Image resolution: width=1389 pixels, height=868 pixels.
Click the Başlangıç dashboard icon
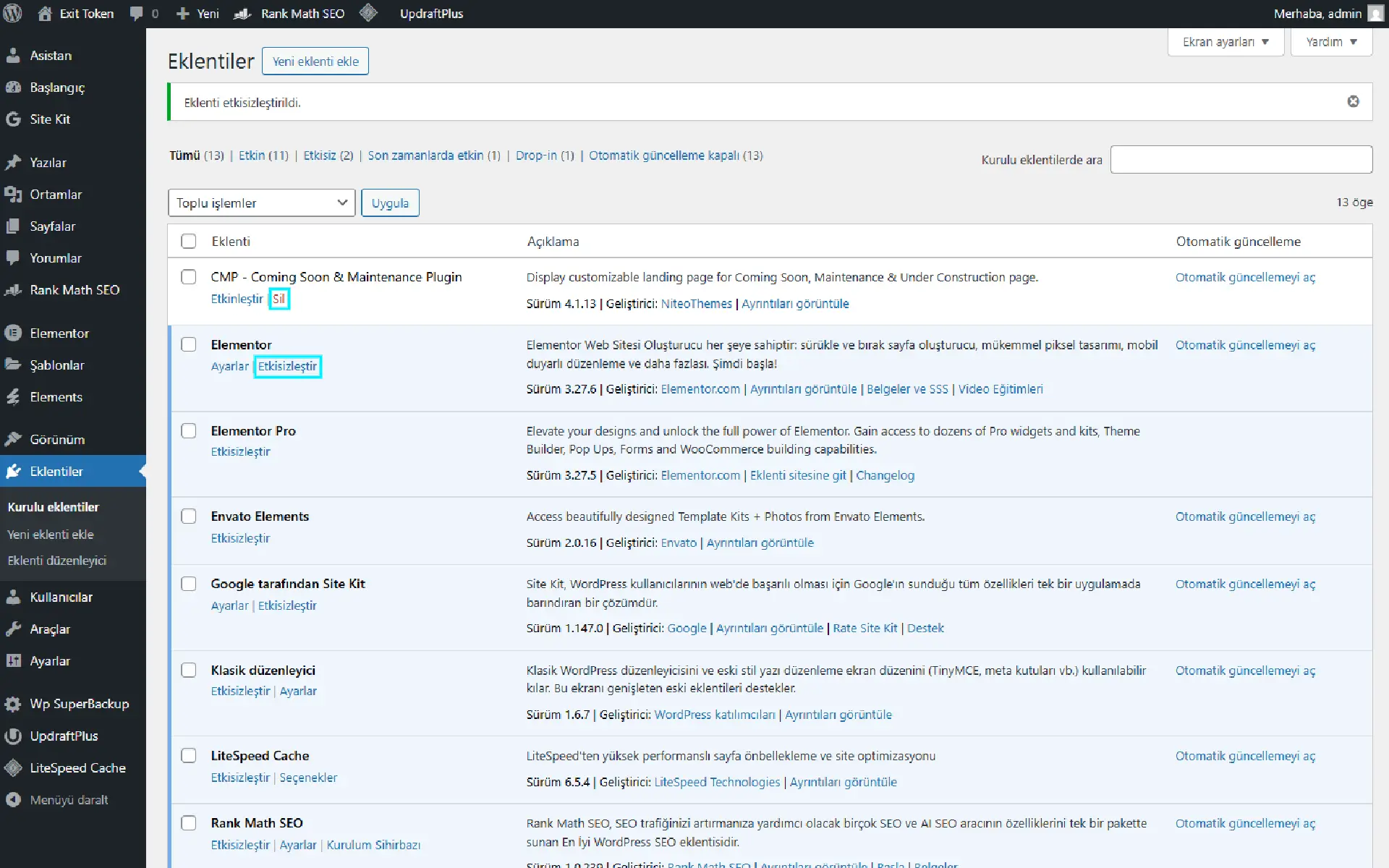pyautogui.click(x=13, y=88)
